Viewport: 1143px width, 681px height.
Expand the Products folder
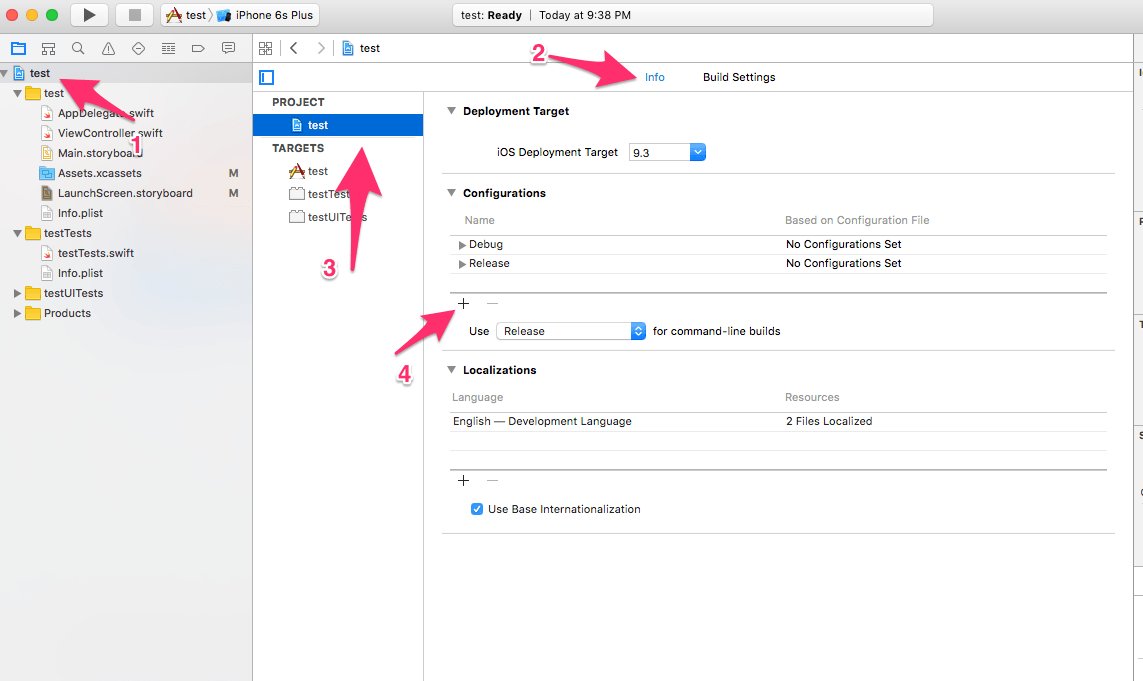point(17,314)
